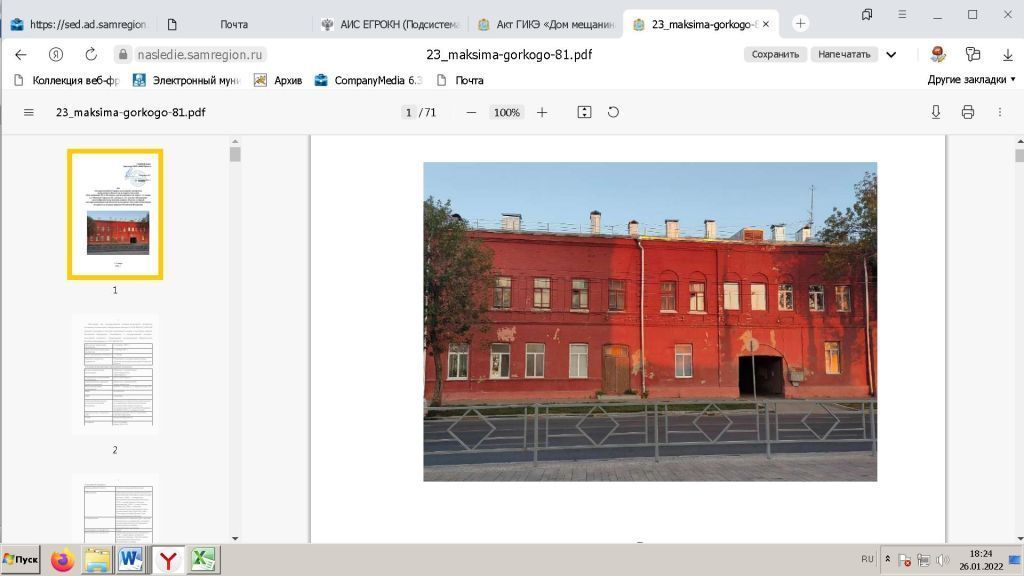Show hidden system tray icons
Viewport: 1024px width, 576px height.
(x=887, y=560)
